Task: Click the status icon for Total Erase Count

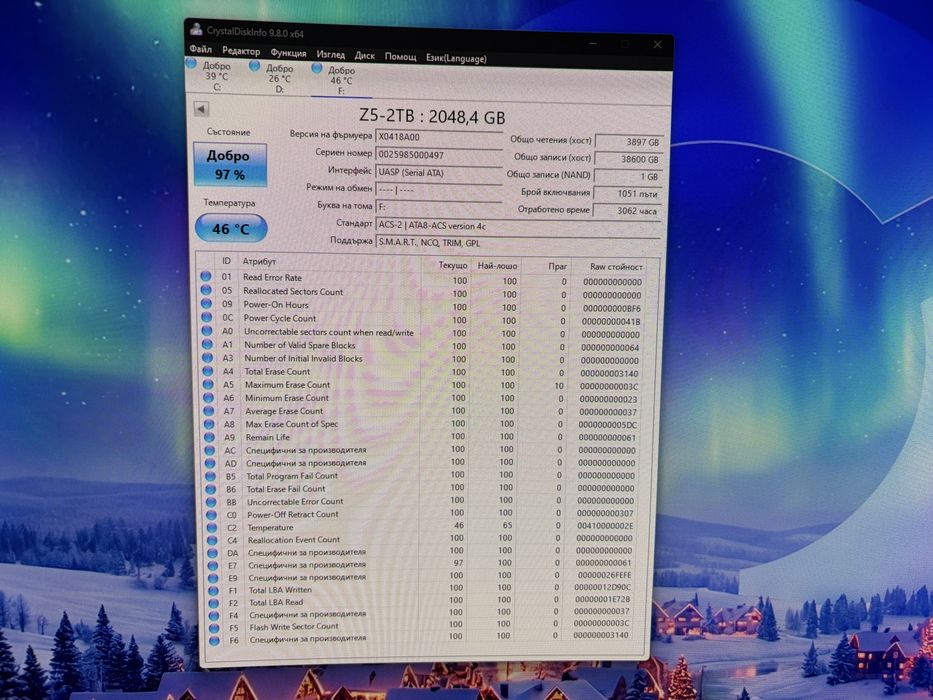Action: (208, 371)
